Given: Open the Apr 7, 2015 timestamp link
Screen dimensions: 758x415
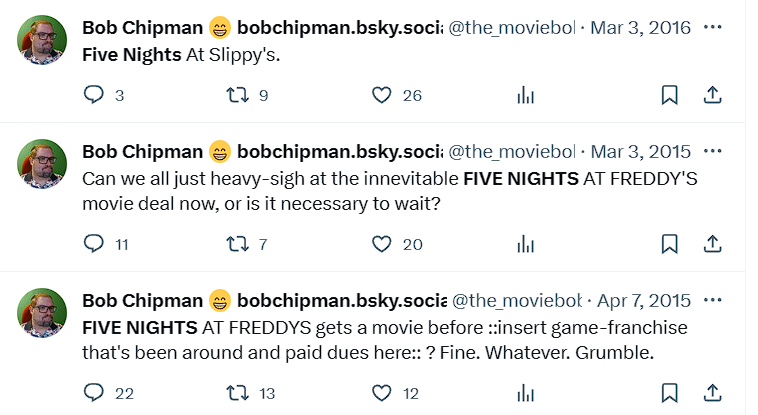Looking at the screenshot, I should click(645, 300).
